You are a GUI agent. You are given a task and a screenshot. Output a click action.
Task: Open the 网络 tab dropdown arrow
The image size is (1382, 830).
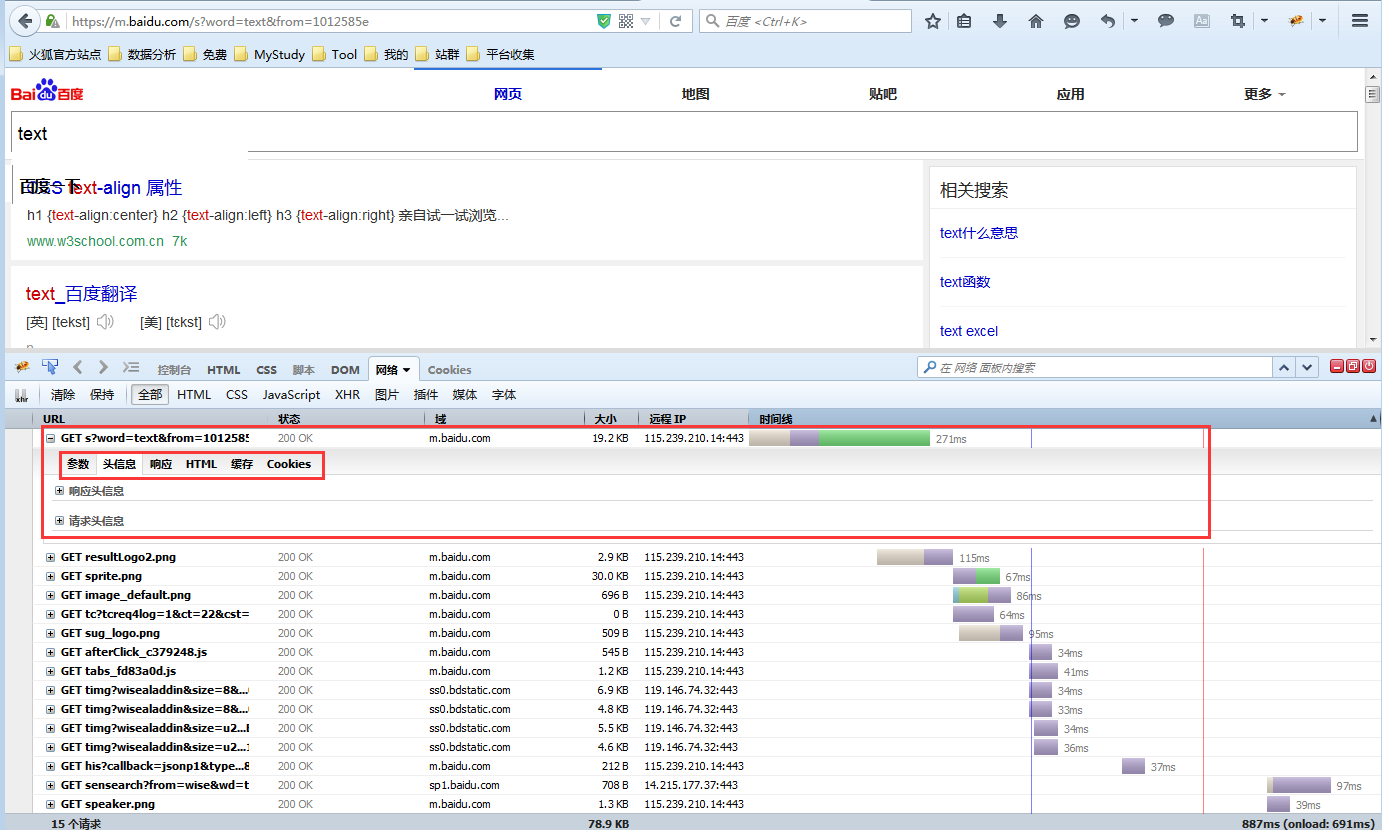point(407,371)
